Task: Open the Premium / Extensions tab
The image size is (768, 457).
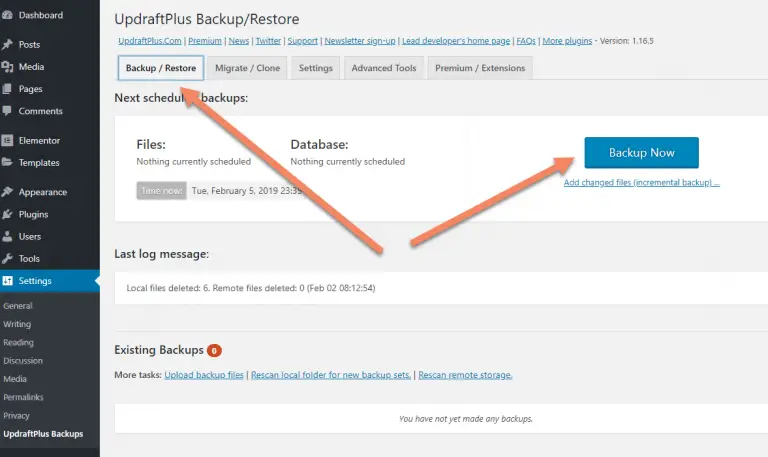Action: pyautogui.click(x=480, y=68)
